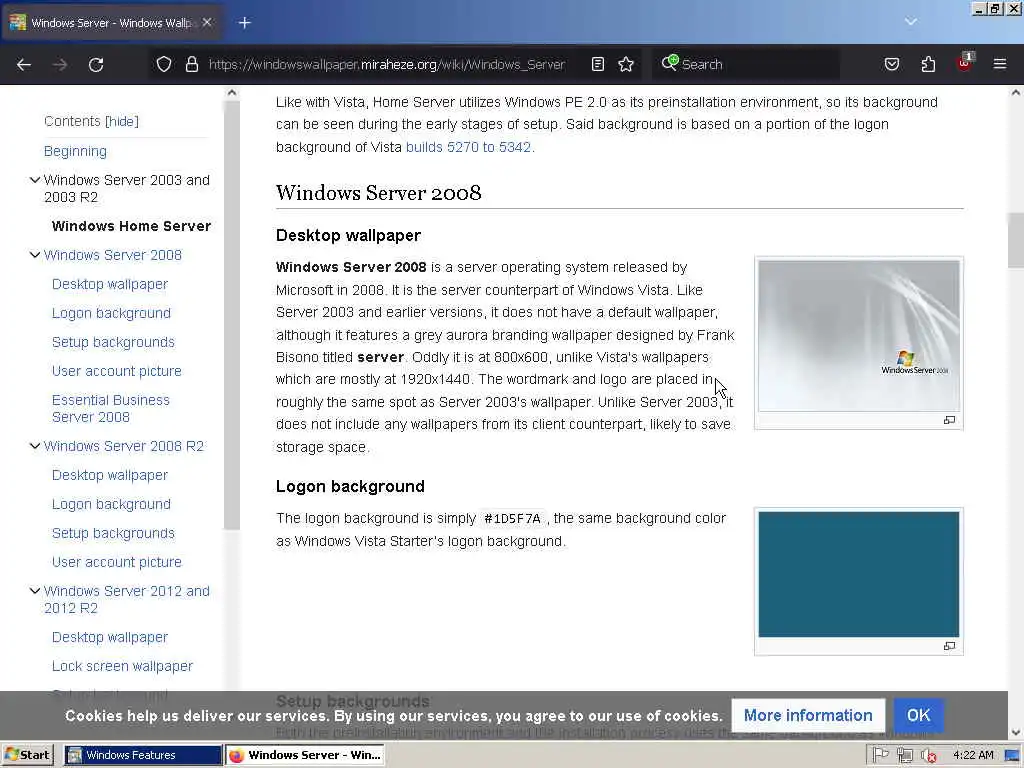This screenshot has height=768, width=1024.
Task: Enlarge the Windows Server 2008 wallpaper image
Action: coord(949,420)
